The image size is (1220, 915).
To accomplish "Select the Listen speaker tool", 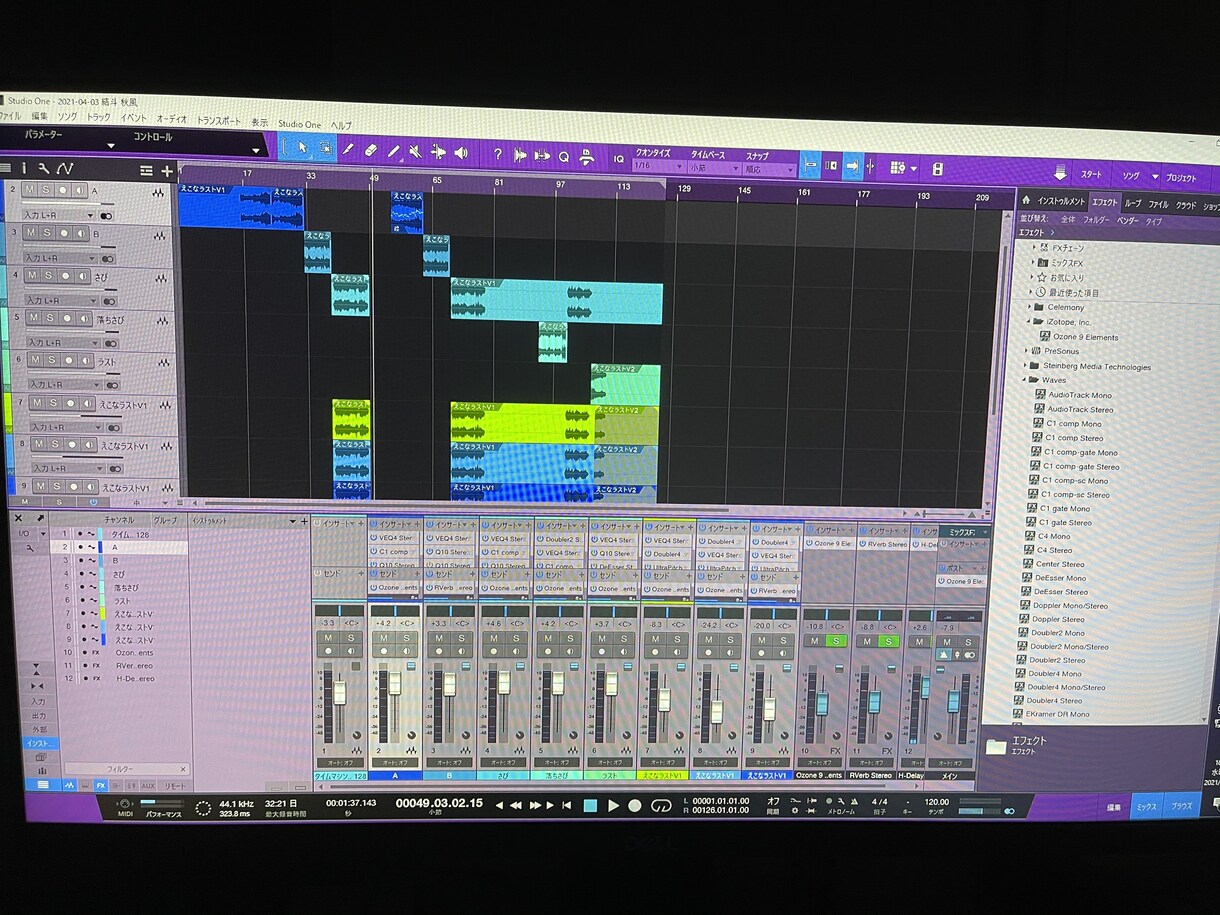I will [x=461, y=153].
